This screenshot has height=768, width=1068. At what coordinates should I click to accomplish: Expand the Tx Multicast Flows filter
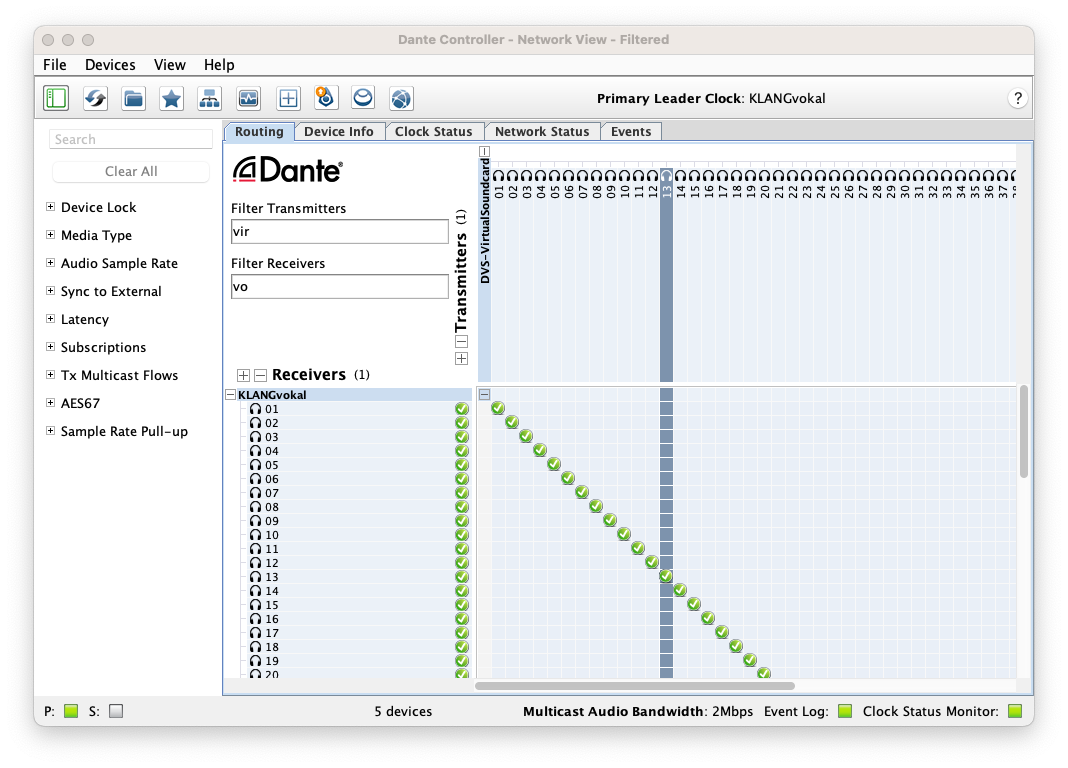pos(50,374)
